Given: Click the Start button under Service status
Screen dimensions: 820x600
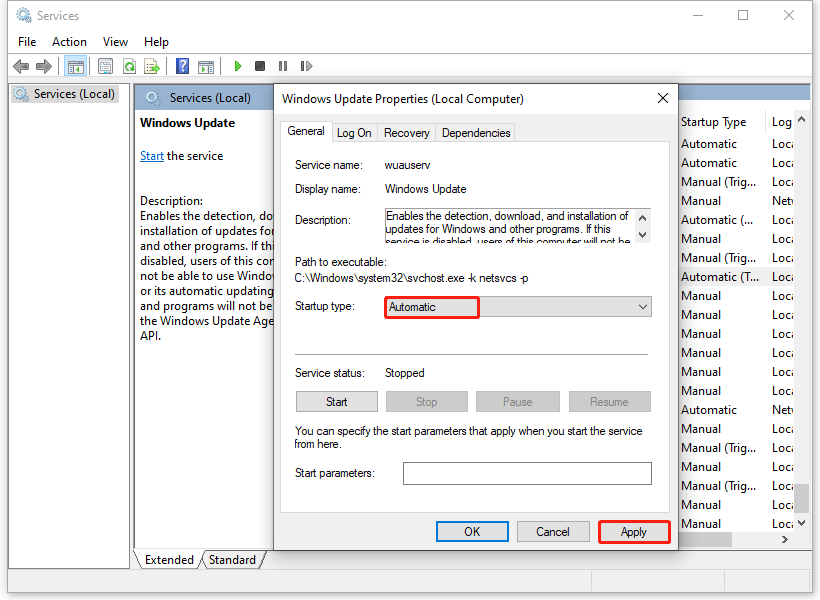Looking at the screenshot, I should click(x=336, y=402).
